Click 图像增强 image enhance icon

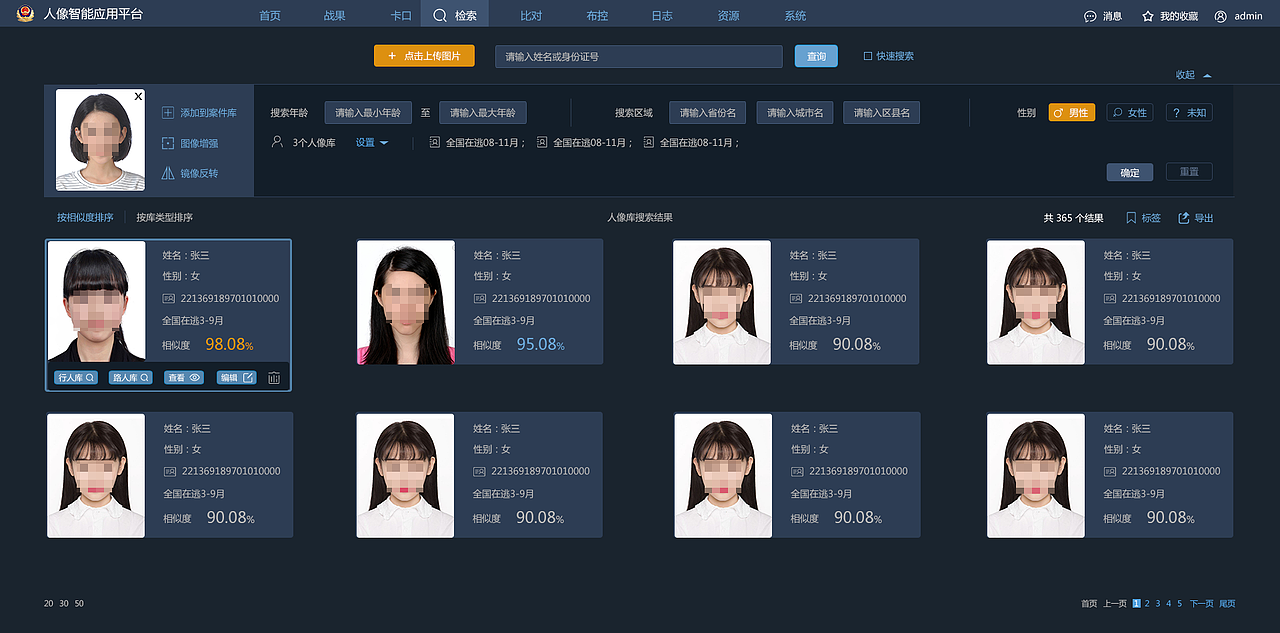168,143
